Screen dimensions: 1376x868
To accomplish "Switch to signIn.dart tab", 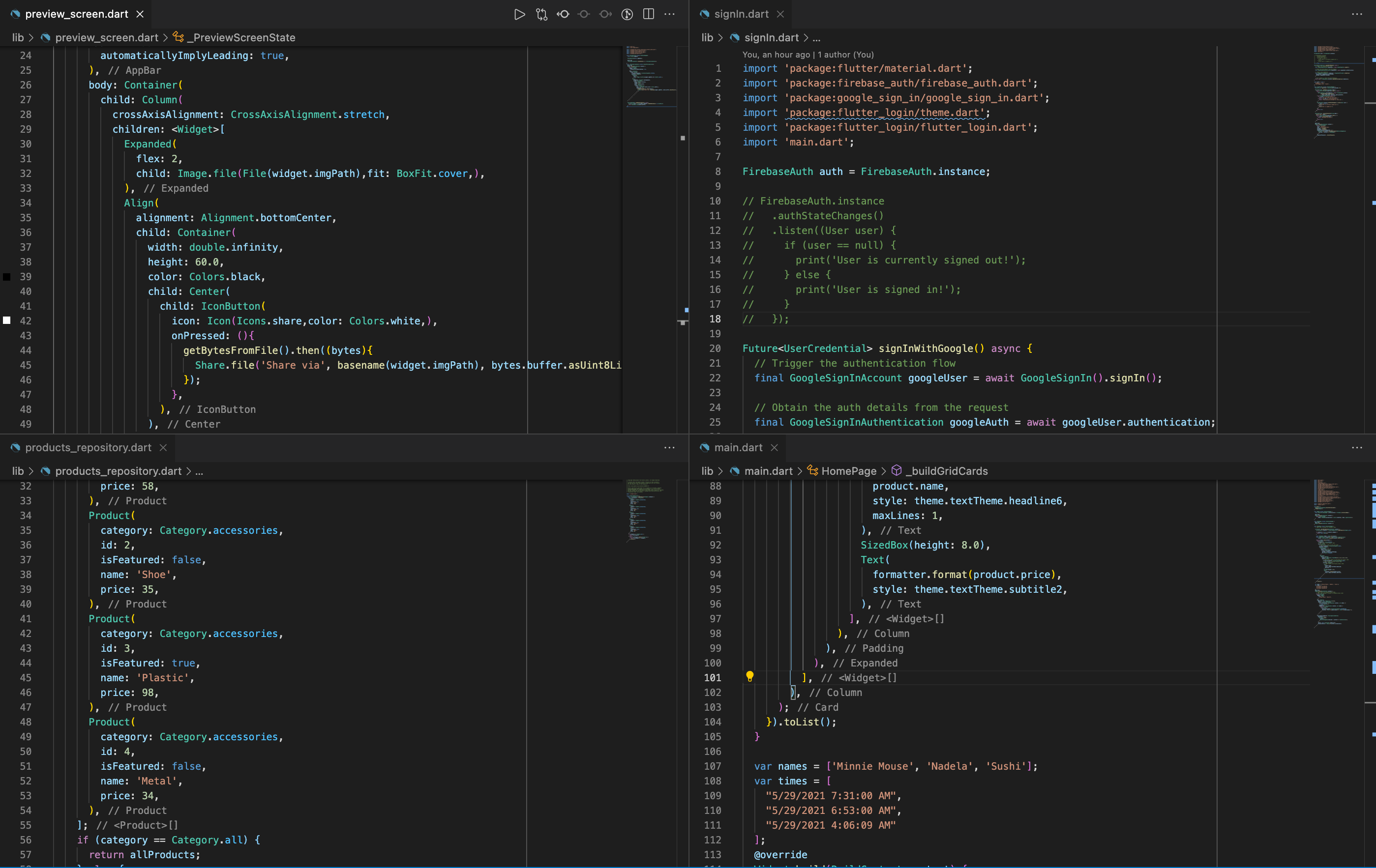I will tap(741, 14).
